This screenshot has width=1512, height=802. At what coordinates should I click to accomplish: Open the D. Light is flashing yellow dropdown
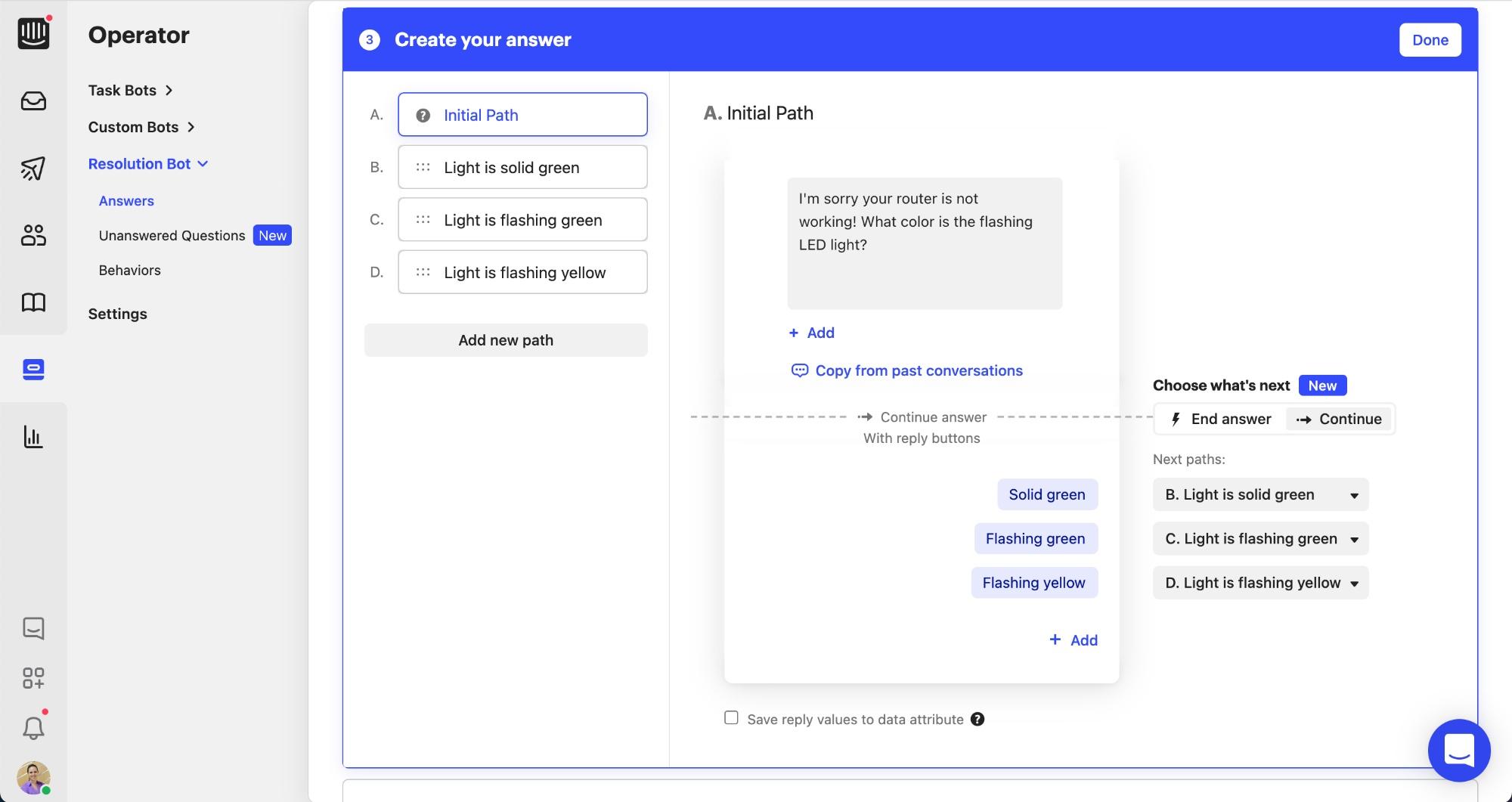click(1261, 583)
